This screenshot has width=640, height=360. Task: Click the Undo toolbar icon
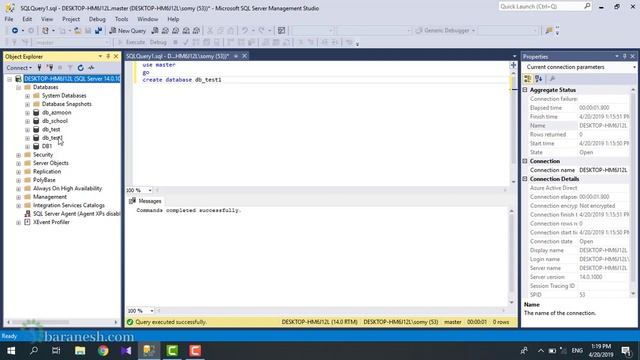245,31
